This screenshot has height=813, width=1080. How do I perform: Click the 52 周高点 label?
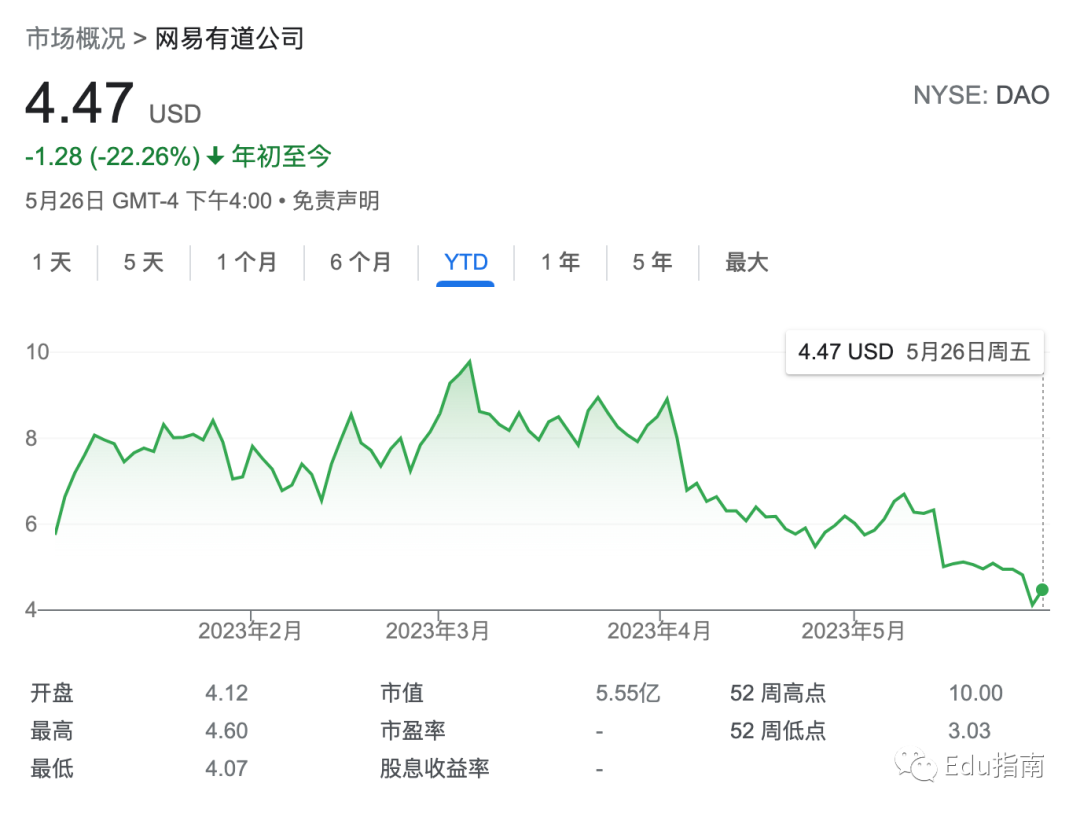778,694
